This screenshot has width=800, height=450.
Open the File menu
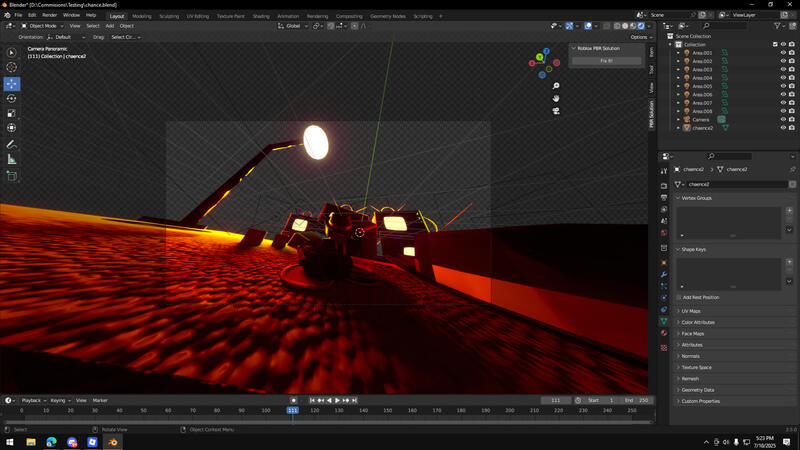pyautogui.click(x=18, y=15)
